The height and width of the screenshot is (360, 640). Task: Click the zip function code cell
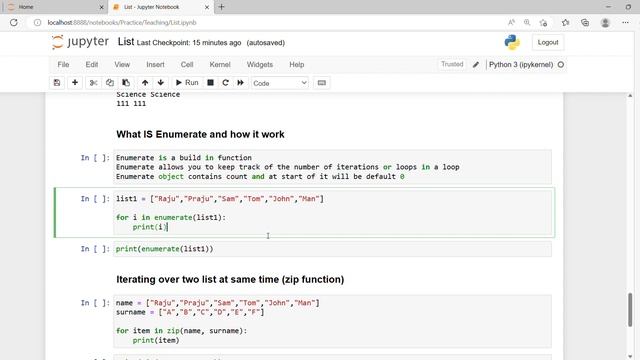(x=332, y=321)
